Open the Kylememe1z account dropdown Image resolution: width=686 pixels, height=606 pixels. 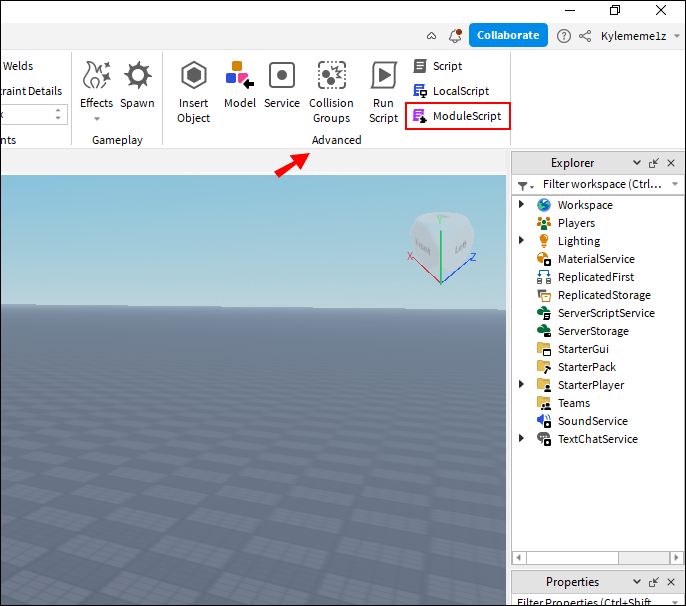tap(640, 36)
